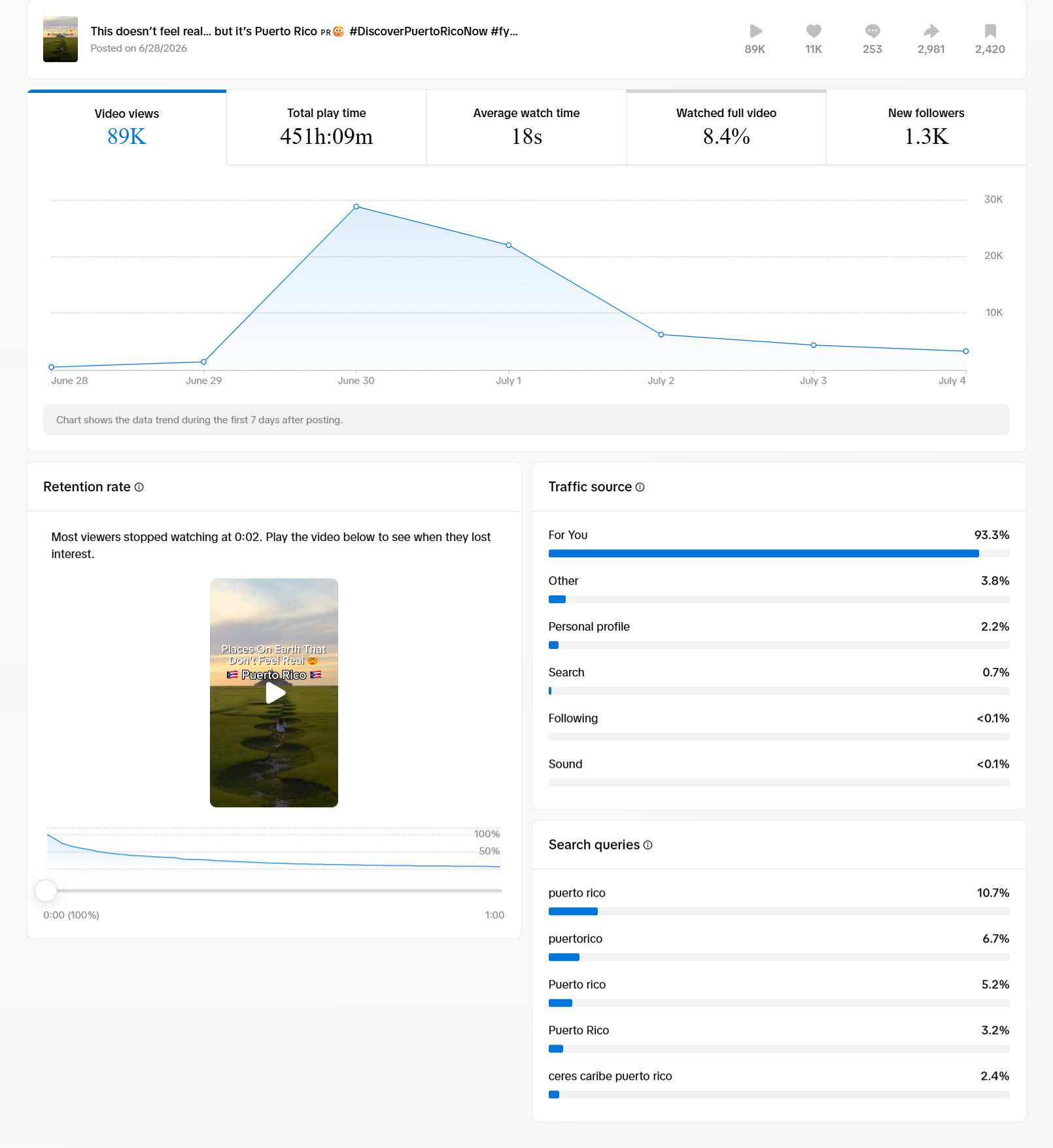Screen dimensions: 1053x1148
Task: Click the share arrow icon
Action: tap(931, 31)
